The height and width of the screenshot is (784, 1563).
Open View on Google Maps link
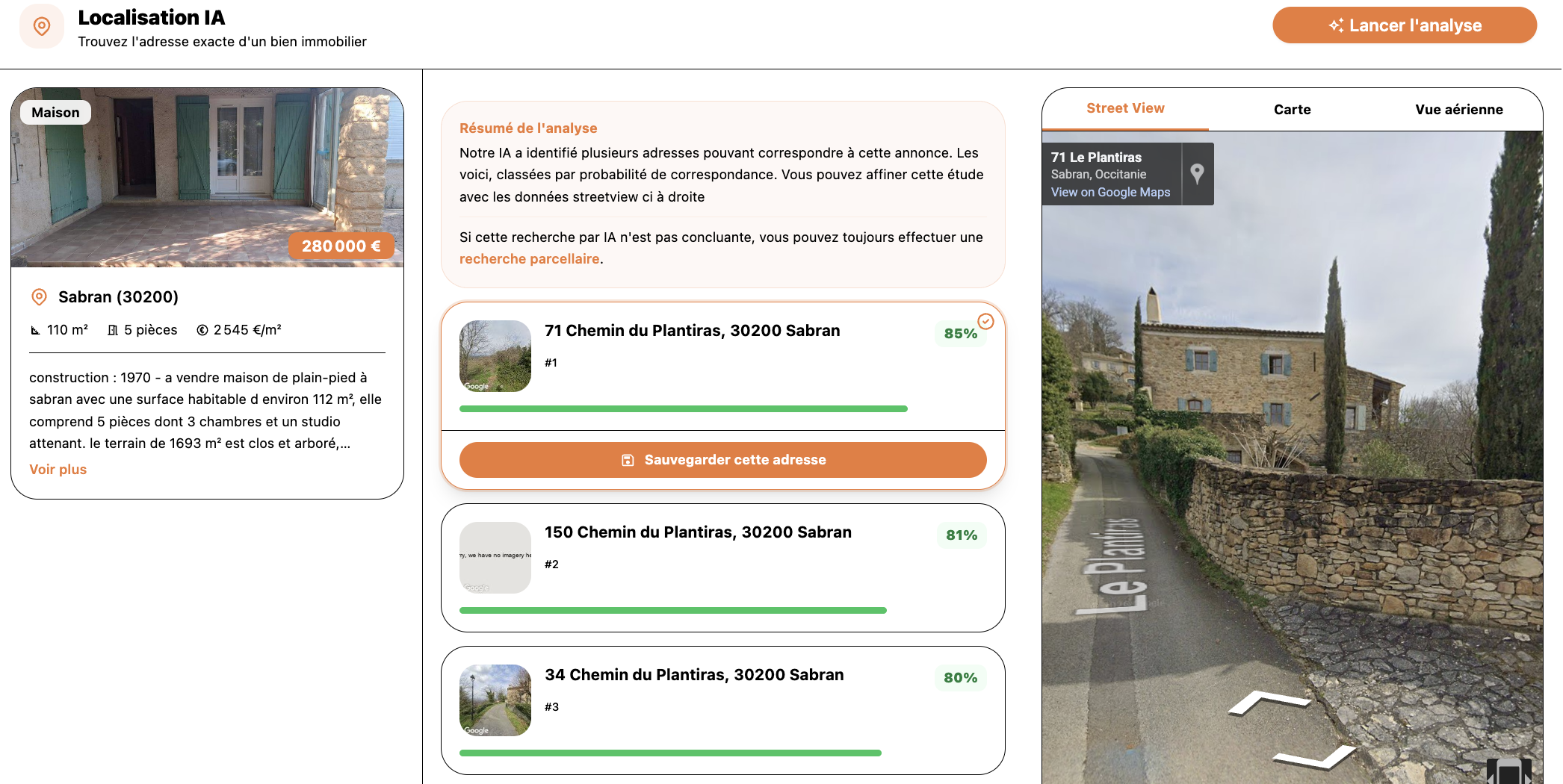[1110, 192]
